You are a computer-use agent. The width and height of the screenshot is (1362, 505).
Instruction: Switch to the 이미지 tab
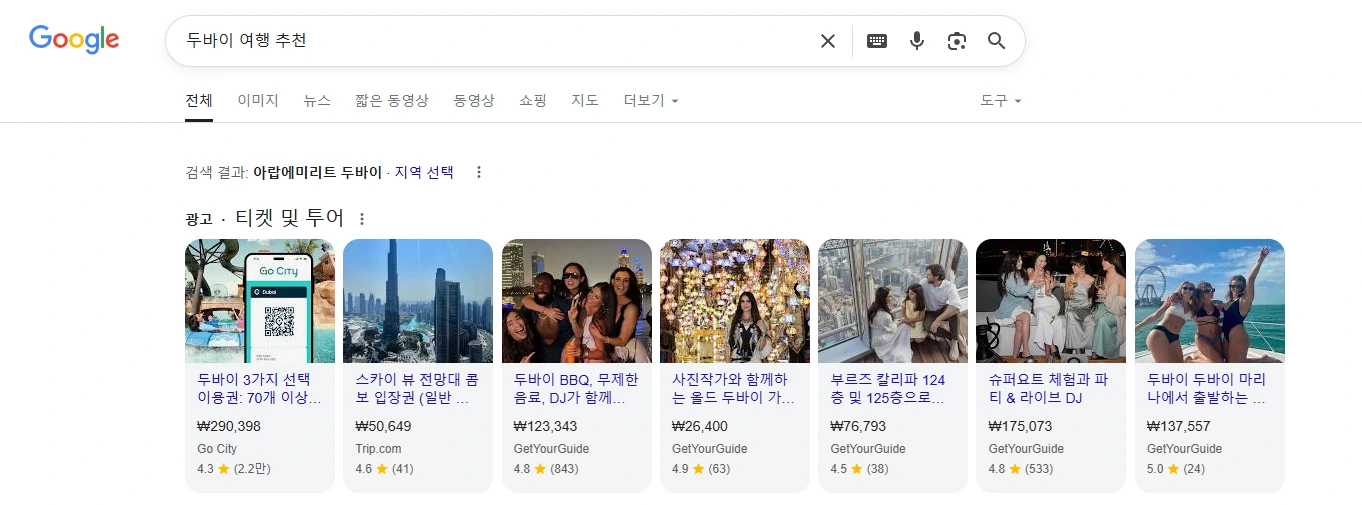[x=258, y=100]
